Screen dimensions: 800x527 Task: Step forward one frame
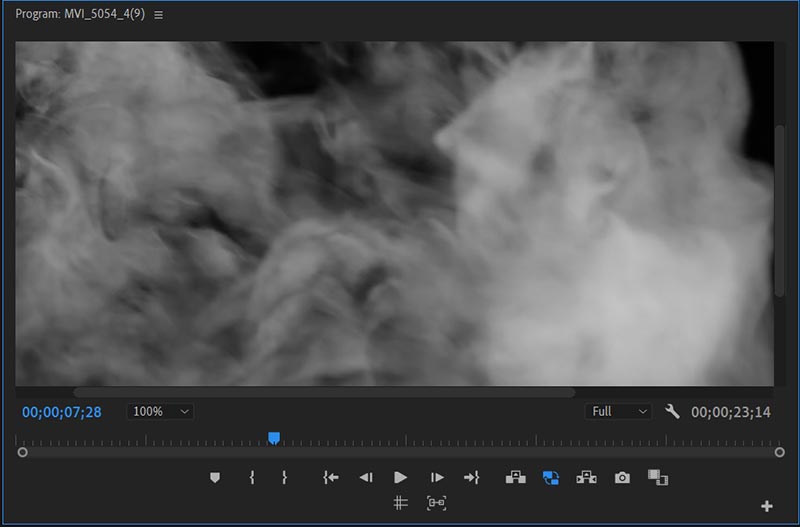click(x=437, y=478)
